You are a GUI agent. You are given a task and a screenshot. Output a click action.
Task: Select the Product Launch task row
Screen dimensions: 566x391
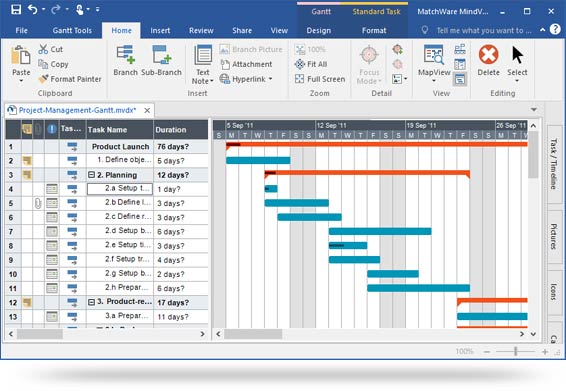pyautogui.click(x=107, y=147)
